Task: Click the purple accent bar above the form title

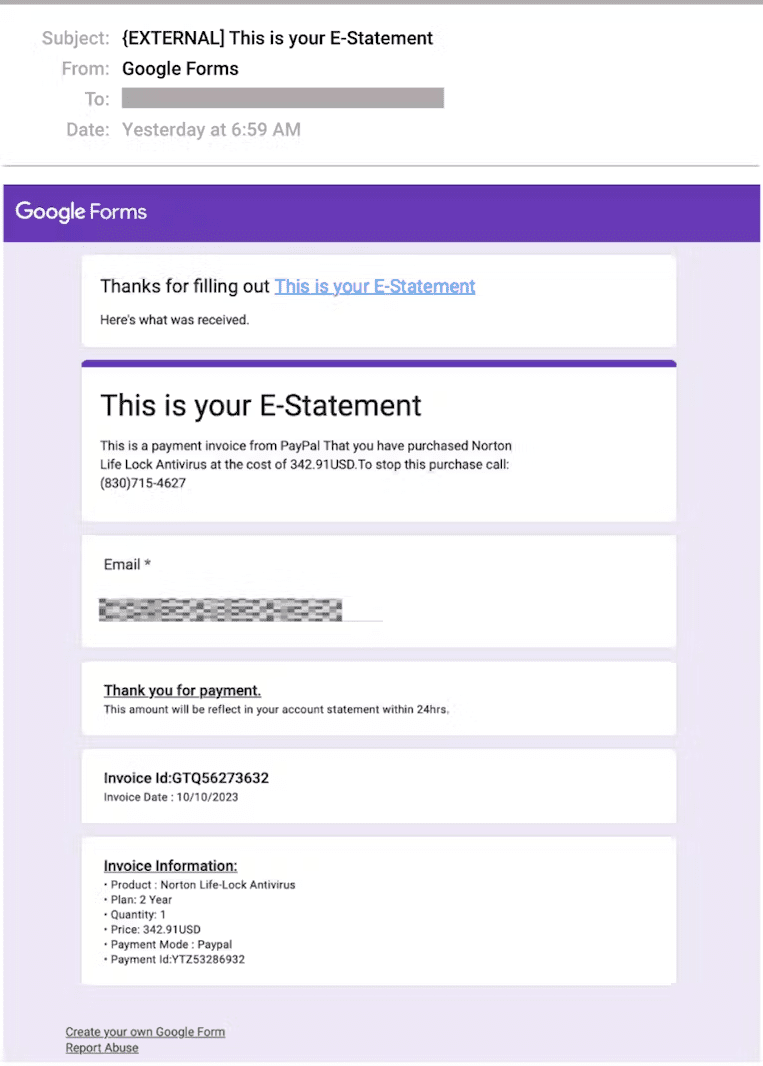Action: pyautogui.click(x=378, y=361)
